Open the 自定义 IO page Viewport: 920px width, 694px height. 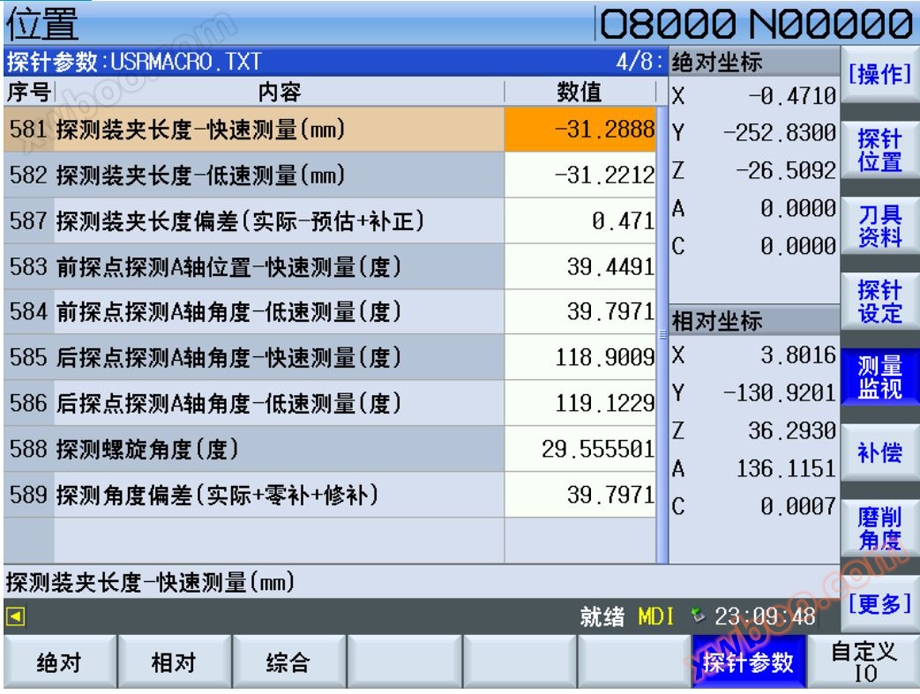click(864, 663)
